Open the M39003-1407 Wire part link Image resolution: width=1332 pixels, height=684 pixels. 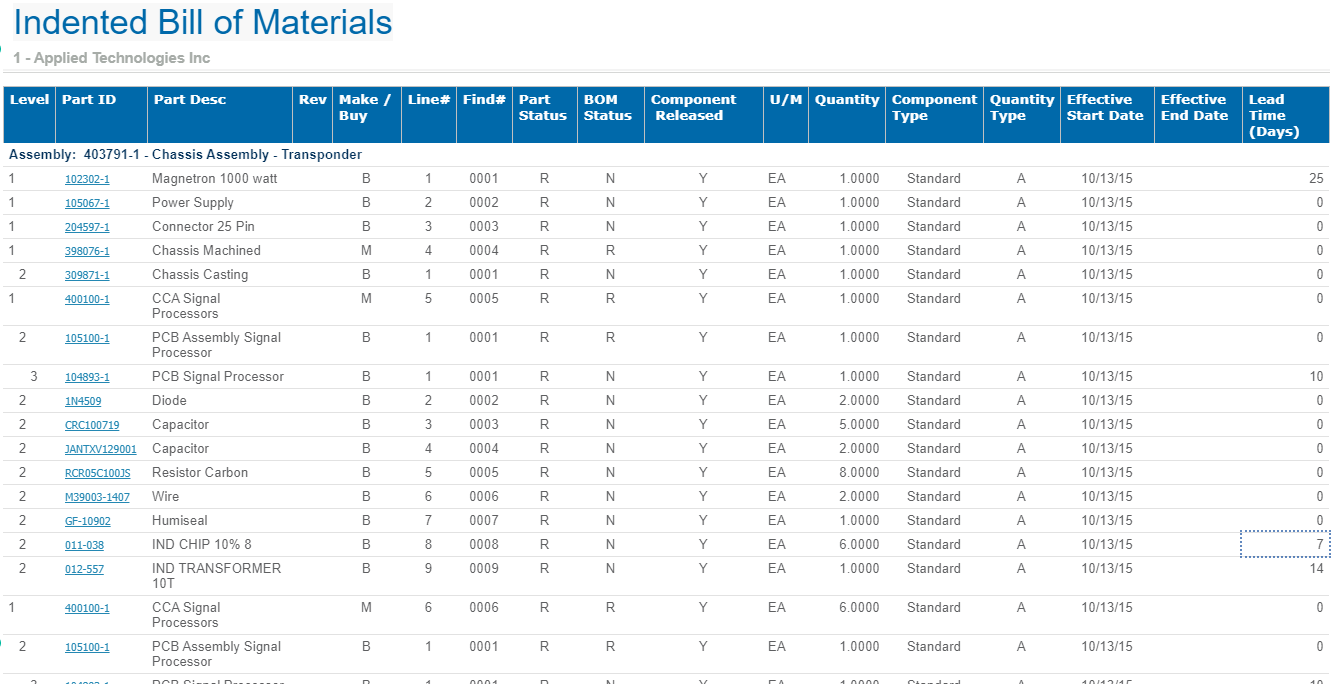point(97,498)
